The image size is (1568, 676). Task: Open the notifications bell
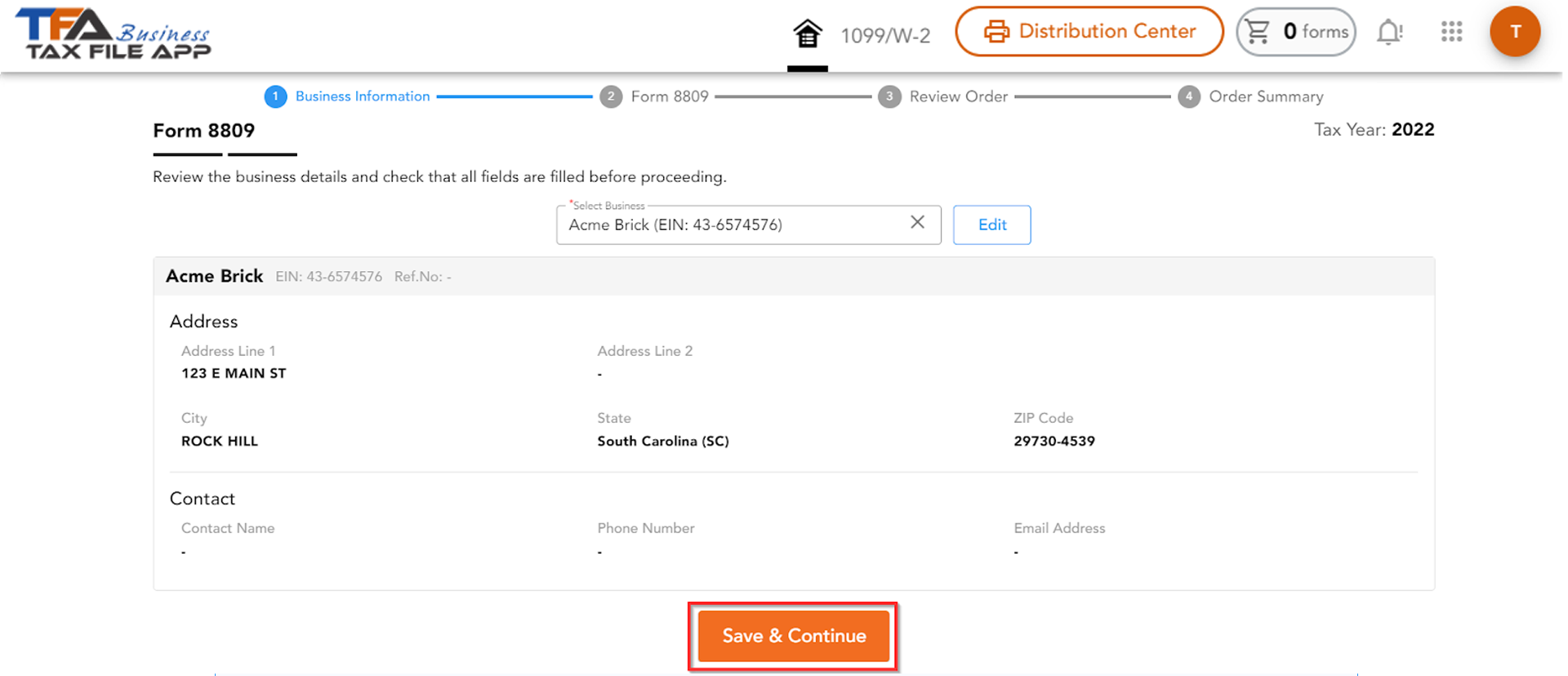click(1390, 31)
